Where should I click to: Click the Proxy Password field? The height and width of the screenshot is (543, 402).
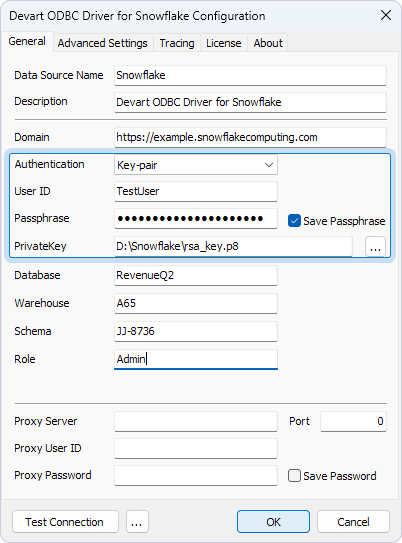coord(196,475)
